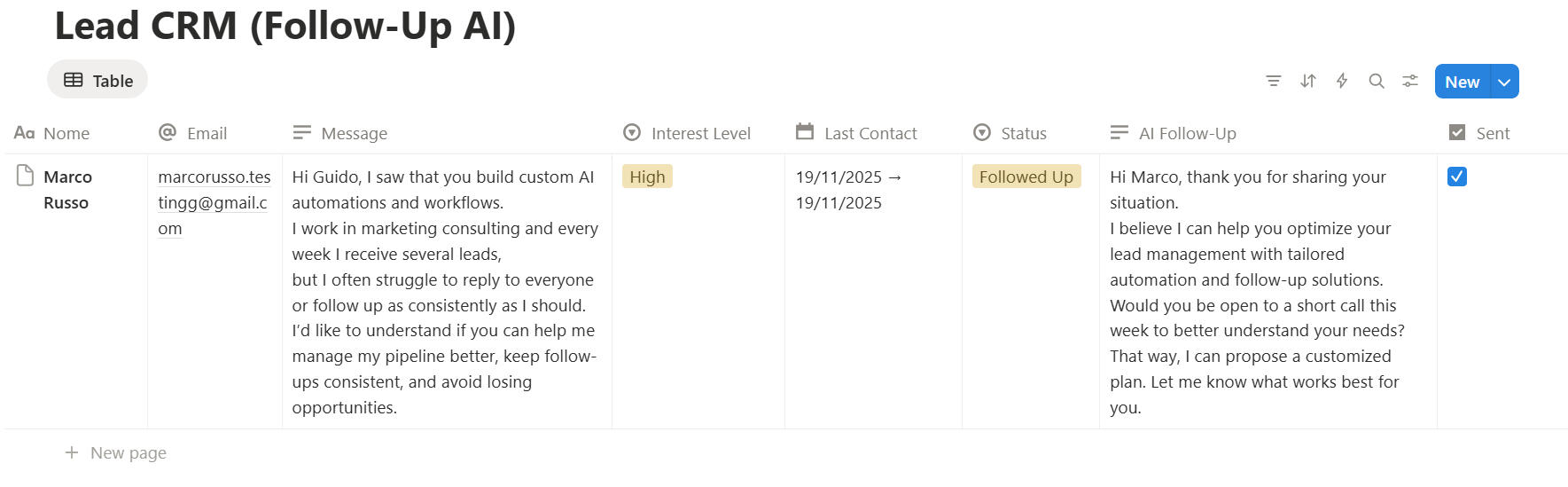Viewport: 1568px width, 487px height.
Task: Open the Interest Level column header menu
Action: tap(688, 133)
